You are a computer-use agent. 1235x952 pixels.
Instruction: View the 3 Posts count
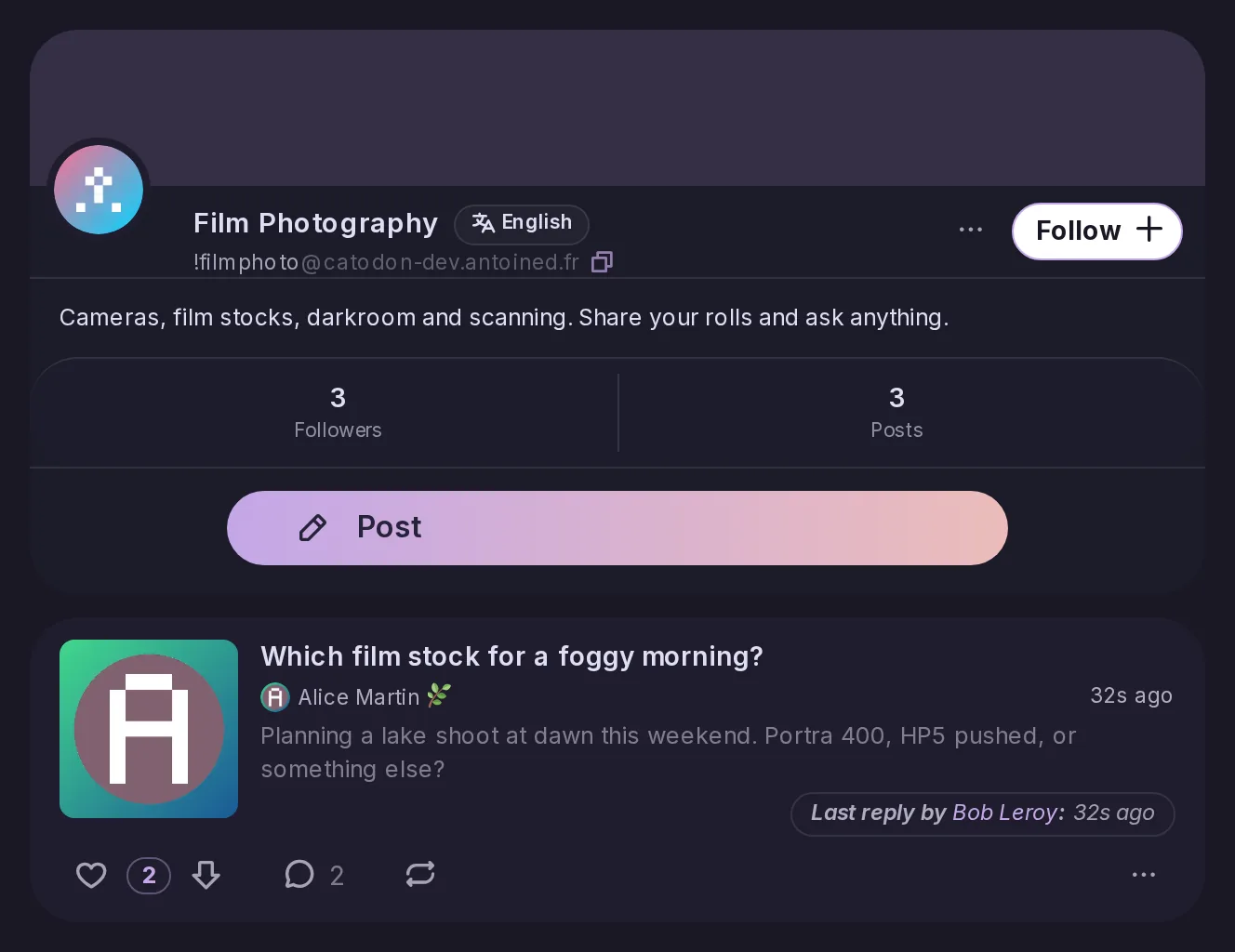pos(896,413)
